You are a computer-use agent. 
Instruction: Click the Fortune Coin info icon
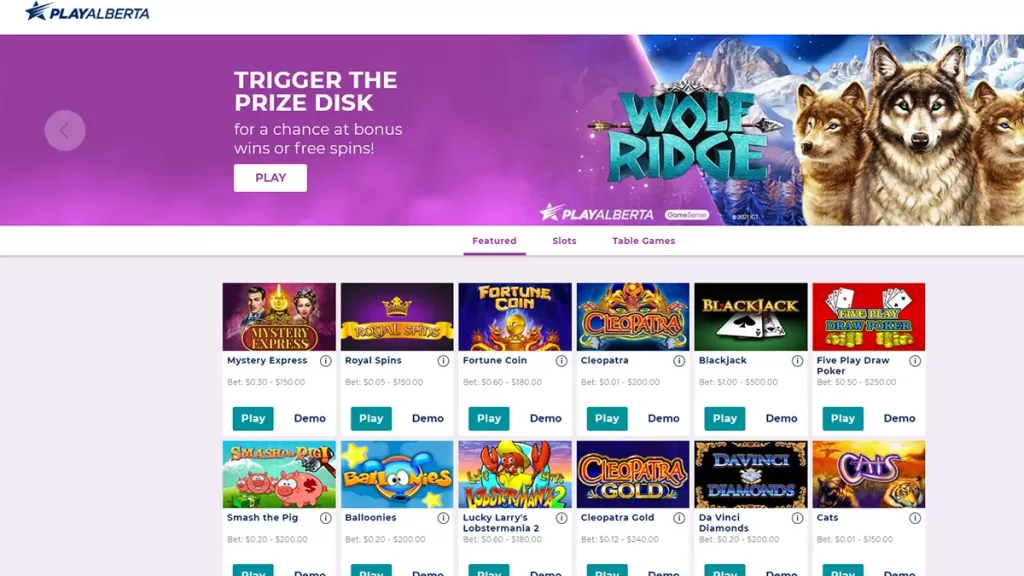pos(562,360)
